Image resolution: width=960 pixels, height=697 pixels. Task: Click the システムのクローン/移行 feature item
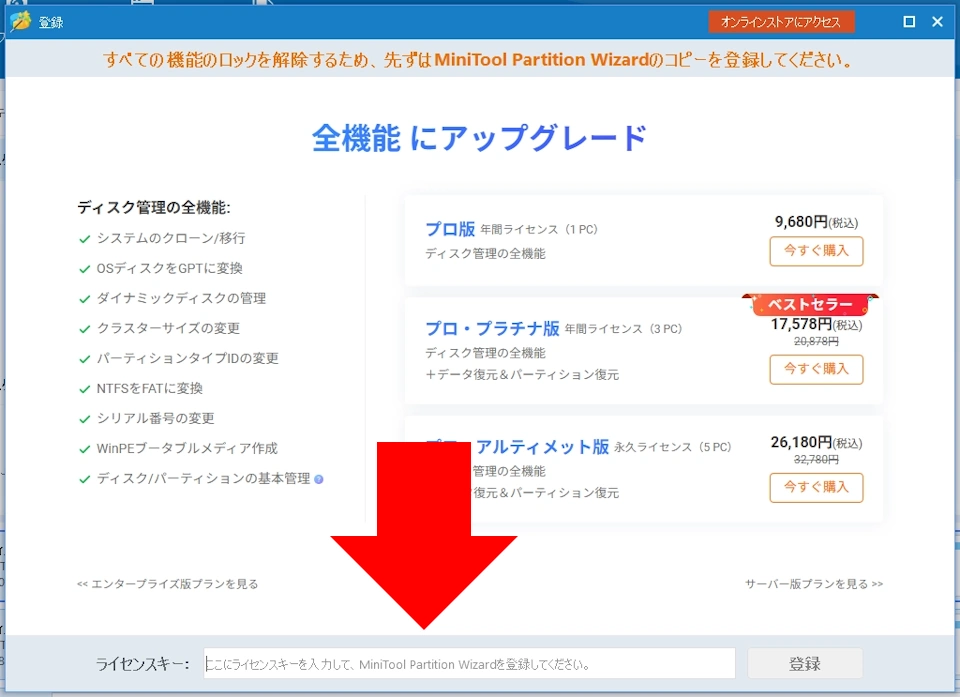coord(171,238)
